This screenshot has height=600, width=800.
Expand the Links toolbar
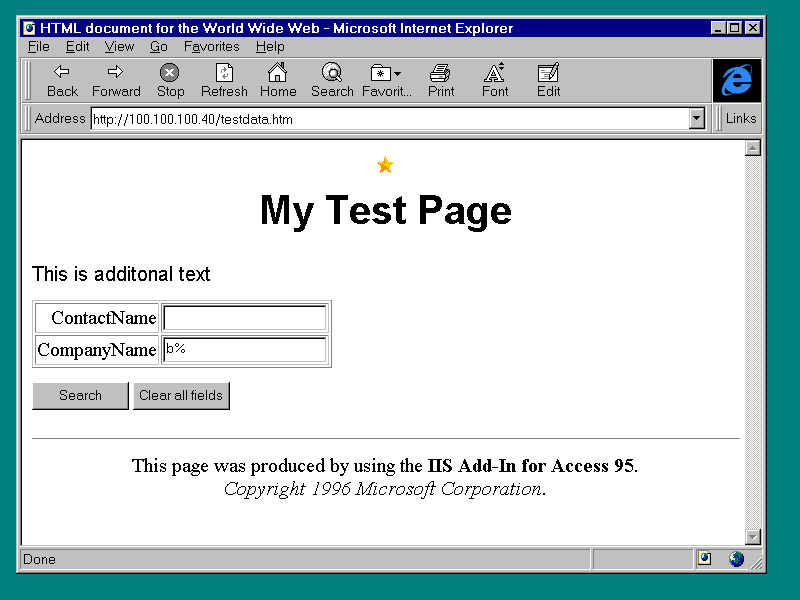tap(740, 118)
